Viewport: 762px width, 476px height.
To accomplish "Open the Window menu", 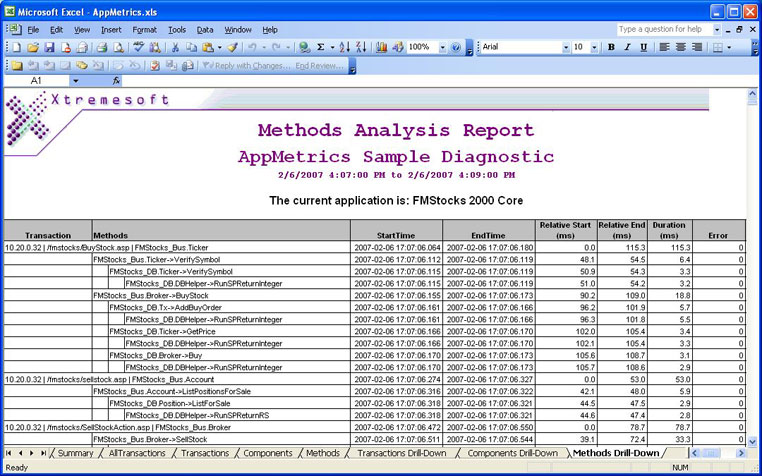I will coord(238,30).
